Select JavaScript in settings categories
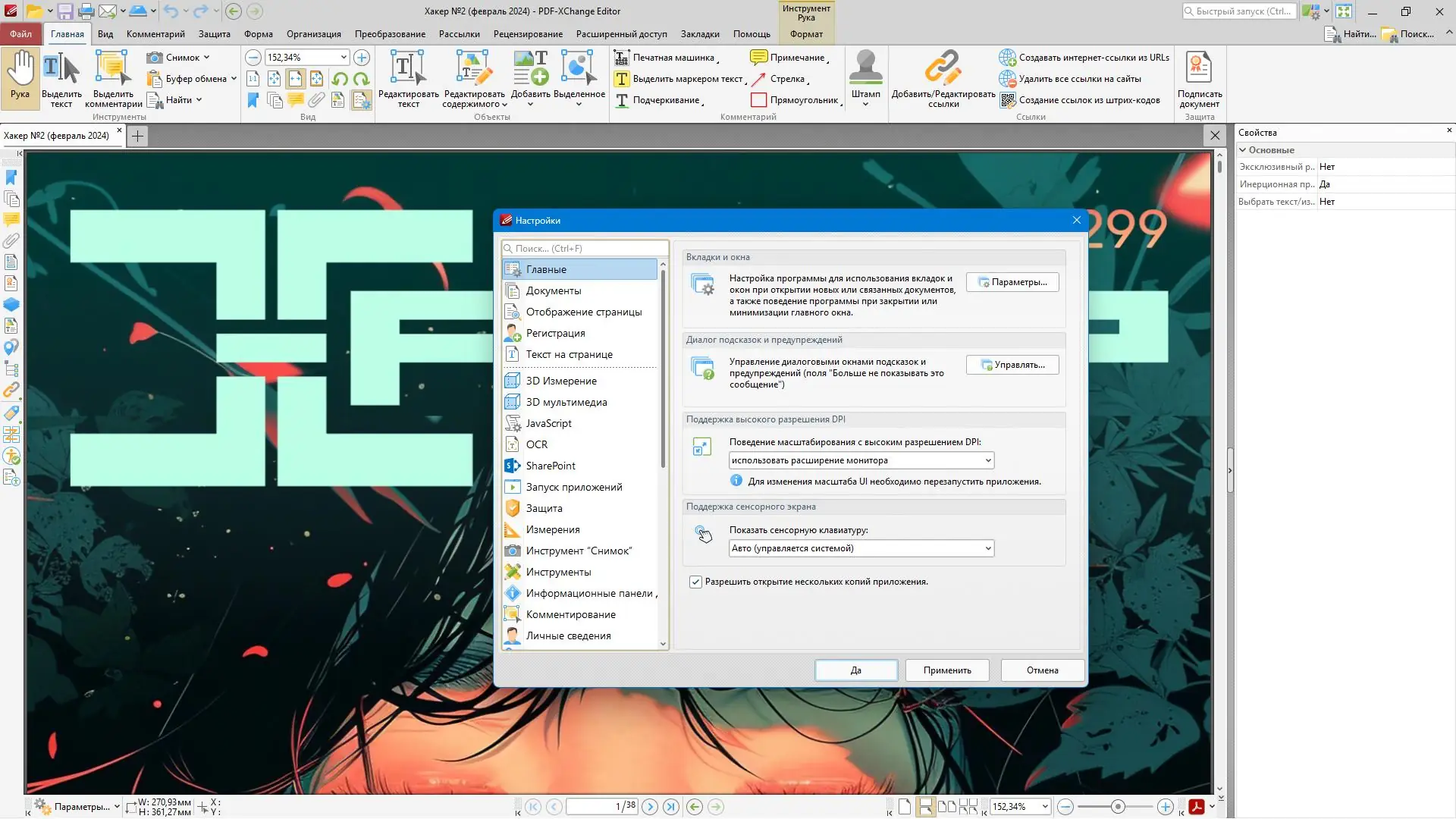 pos(548,423)
